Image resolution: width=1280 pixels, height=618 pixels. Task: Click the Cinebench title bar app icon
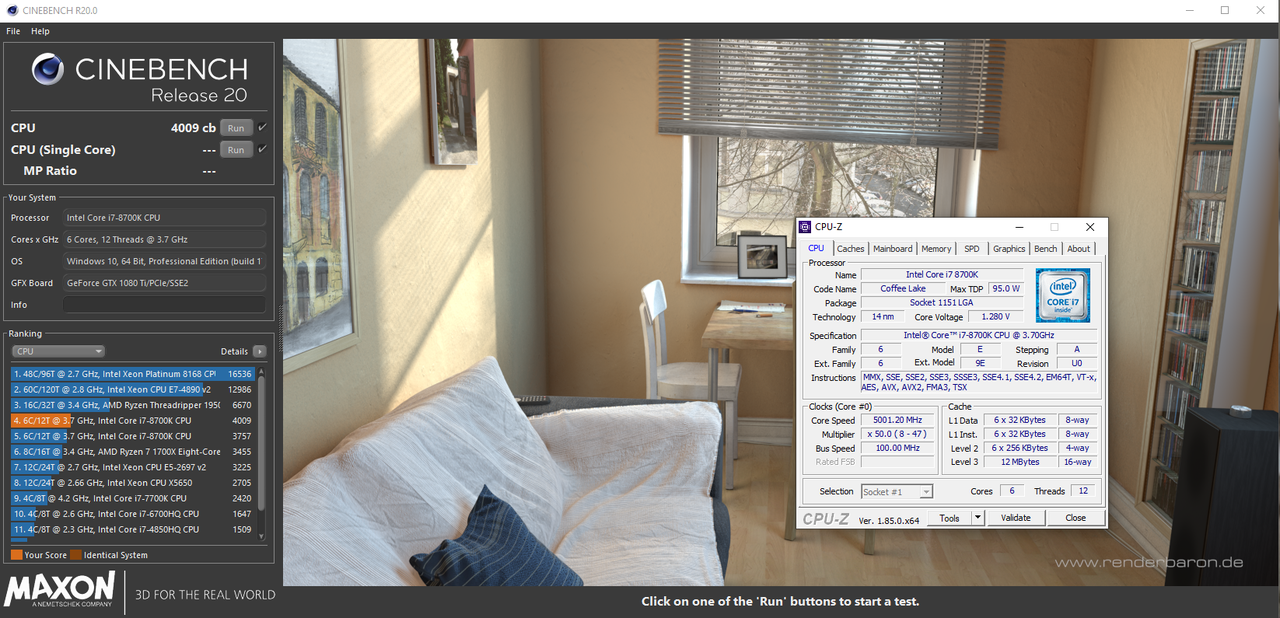coord(11,10)
